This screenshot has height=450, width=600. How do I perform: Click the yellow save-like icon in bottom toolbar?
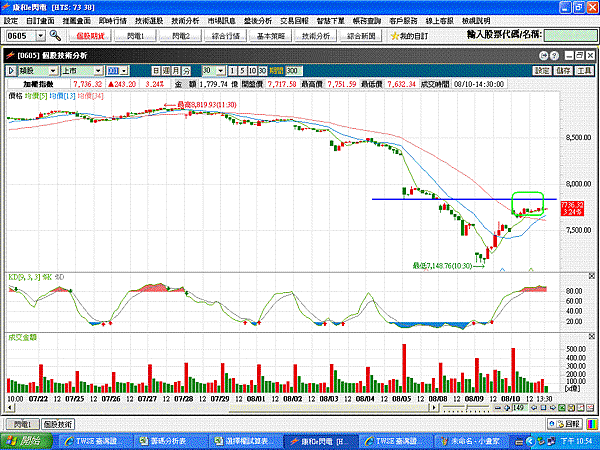pos(571,408)
